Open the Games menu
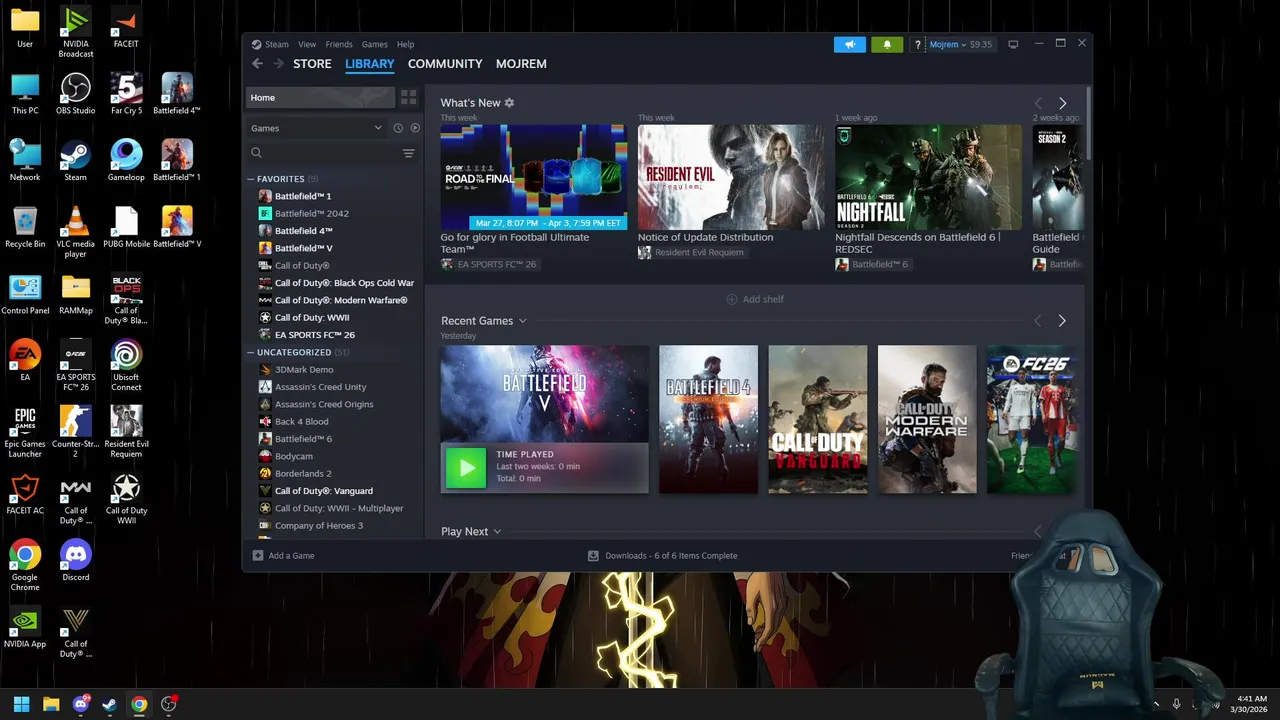 375,44
